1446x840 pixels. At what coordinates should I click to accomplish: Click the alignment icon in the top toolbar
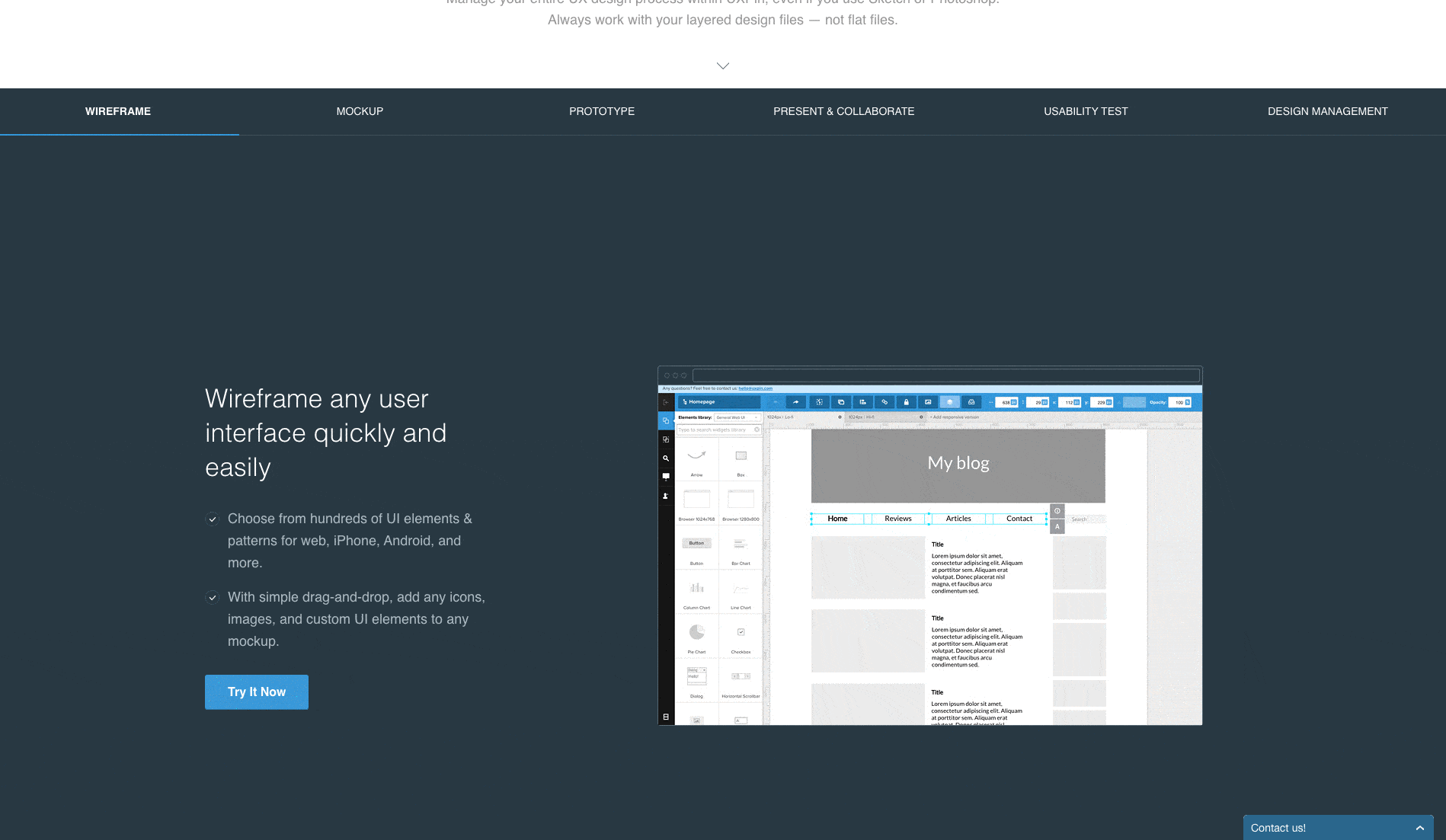tap(863, 402)
